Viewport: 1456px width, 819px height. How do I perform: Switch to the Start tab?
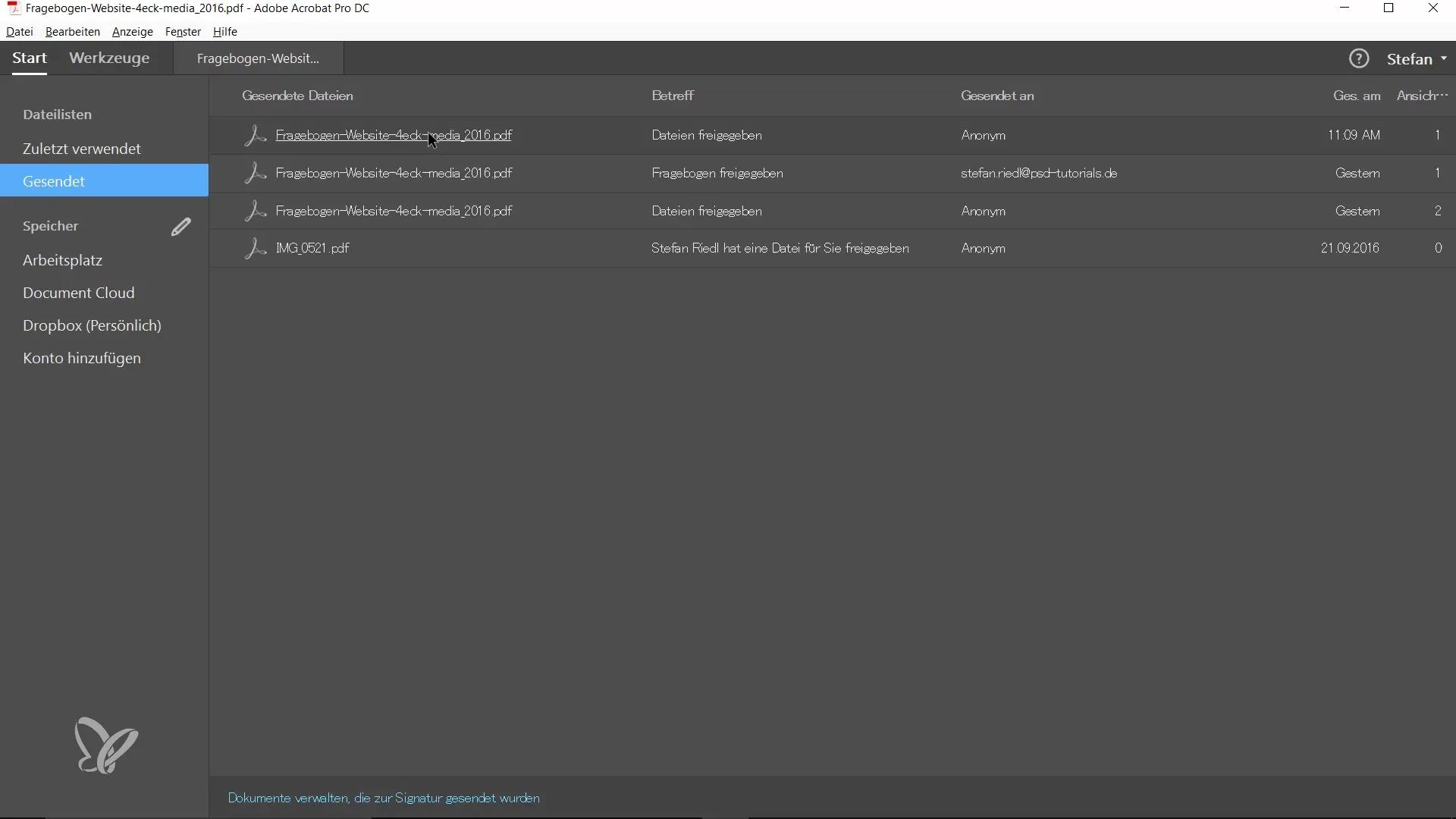tap(30, 58)
